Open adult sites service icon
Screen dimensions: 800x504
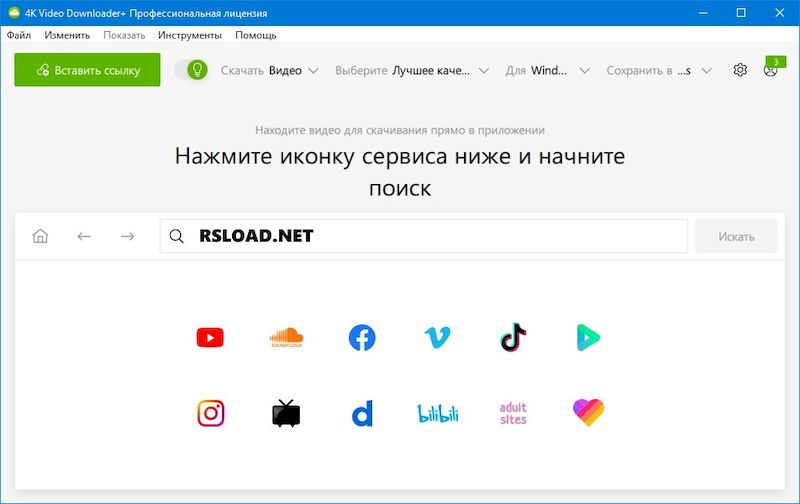point(513,413)
